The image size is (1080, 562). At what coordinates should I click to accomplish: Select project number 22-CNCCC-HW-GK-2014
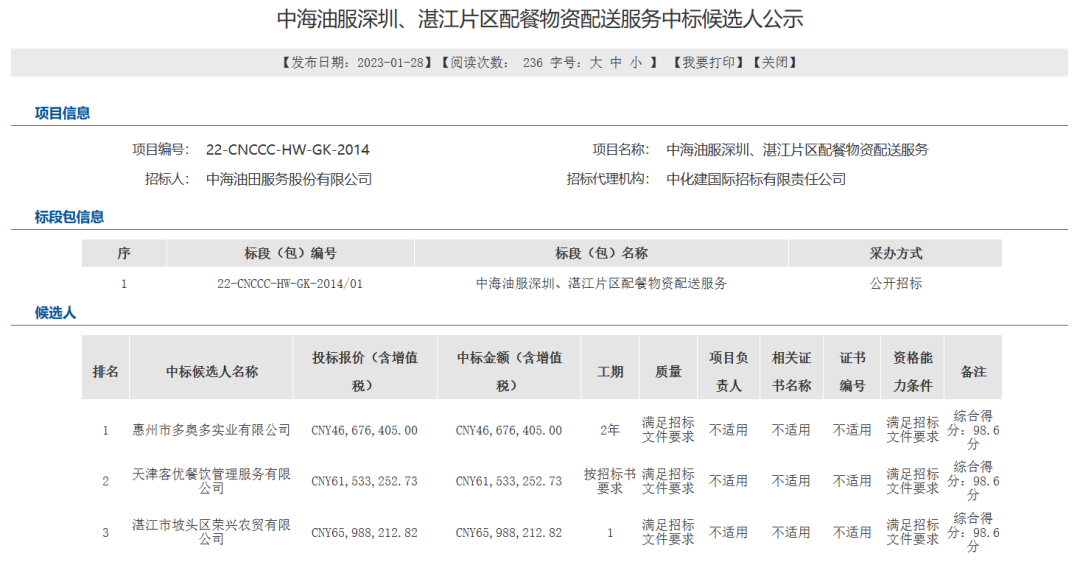pos(288,149)
